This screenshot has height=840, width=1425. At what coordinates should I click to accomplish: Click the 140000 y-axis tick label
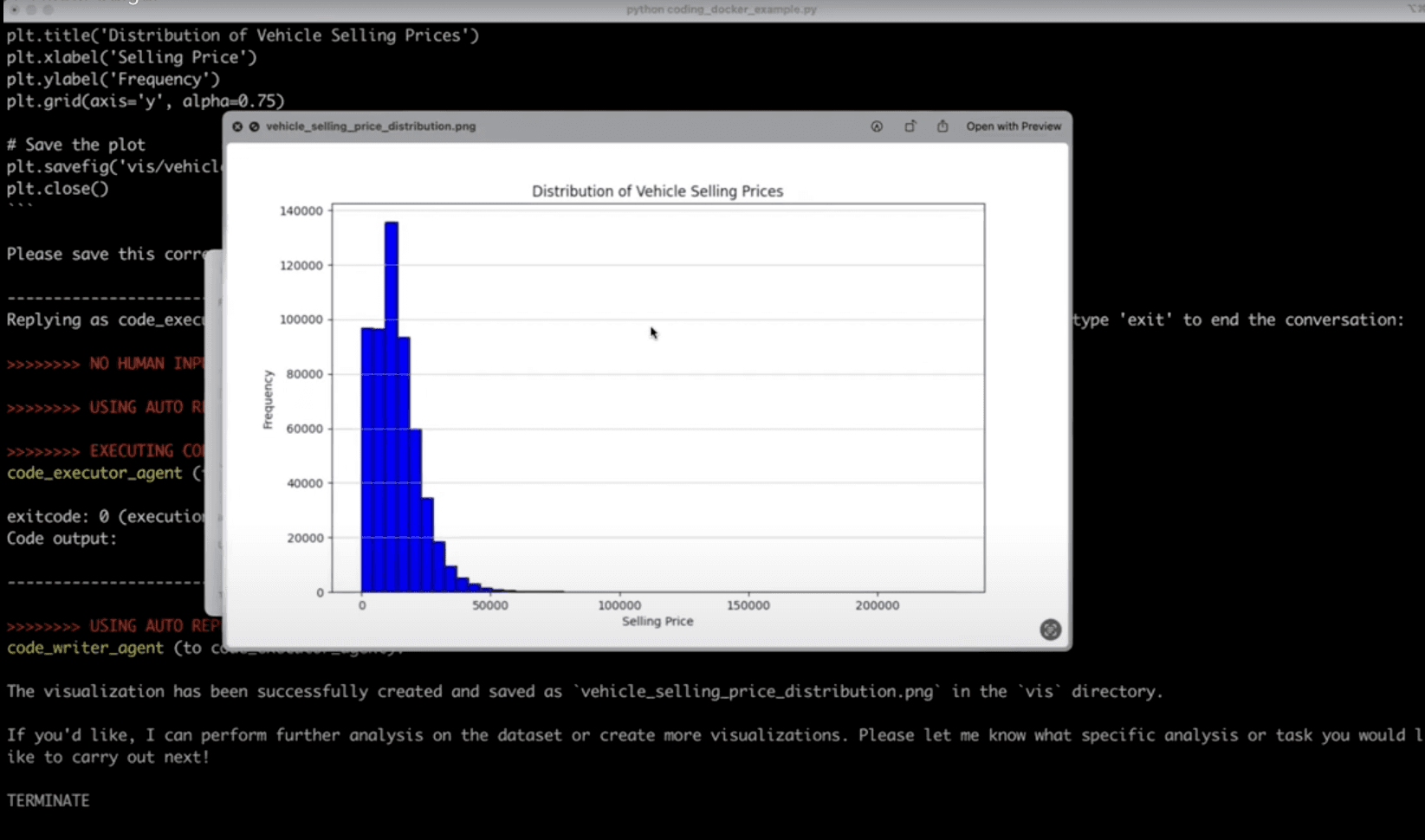(301, 210)
